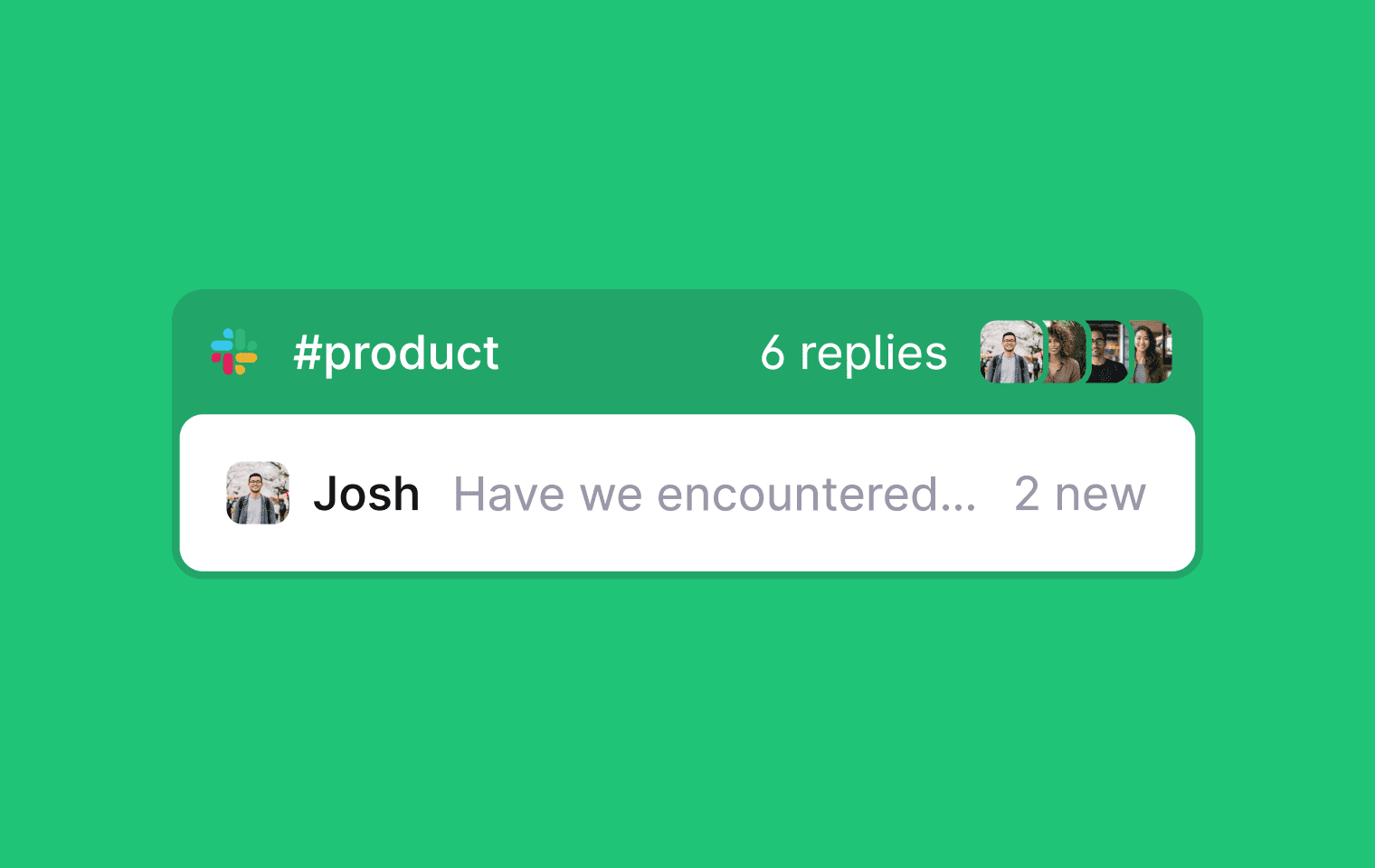Select first reply avatar, man with glasses

tap(1011, 352)
